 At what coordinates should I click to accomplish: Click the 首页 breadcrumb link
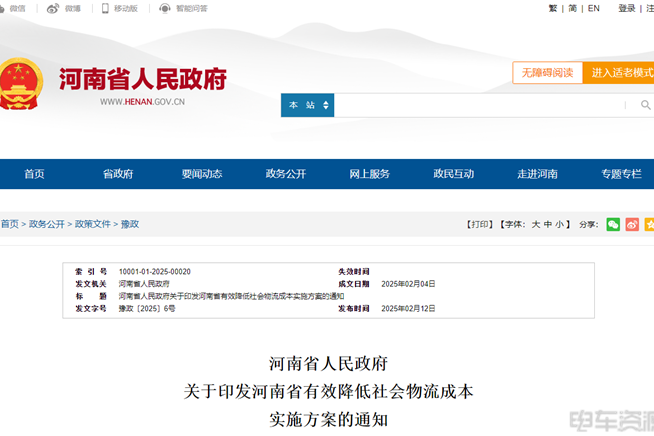point(10,224)
